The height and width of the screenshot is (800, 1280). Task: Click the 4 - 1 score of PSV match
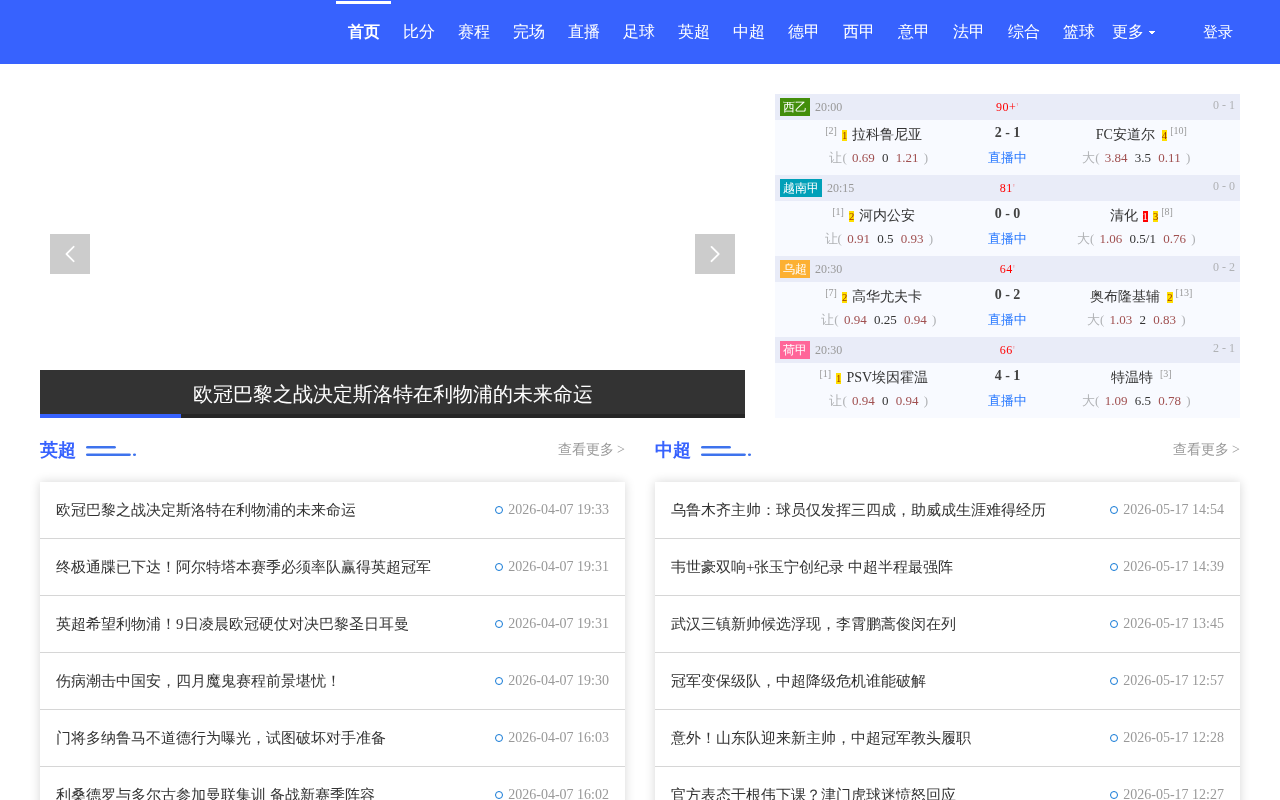(1007, 376)
